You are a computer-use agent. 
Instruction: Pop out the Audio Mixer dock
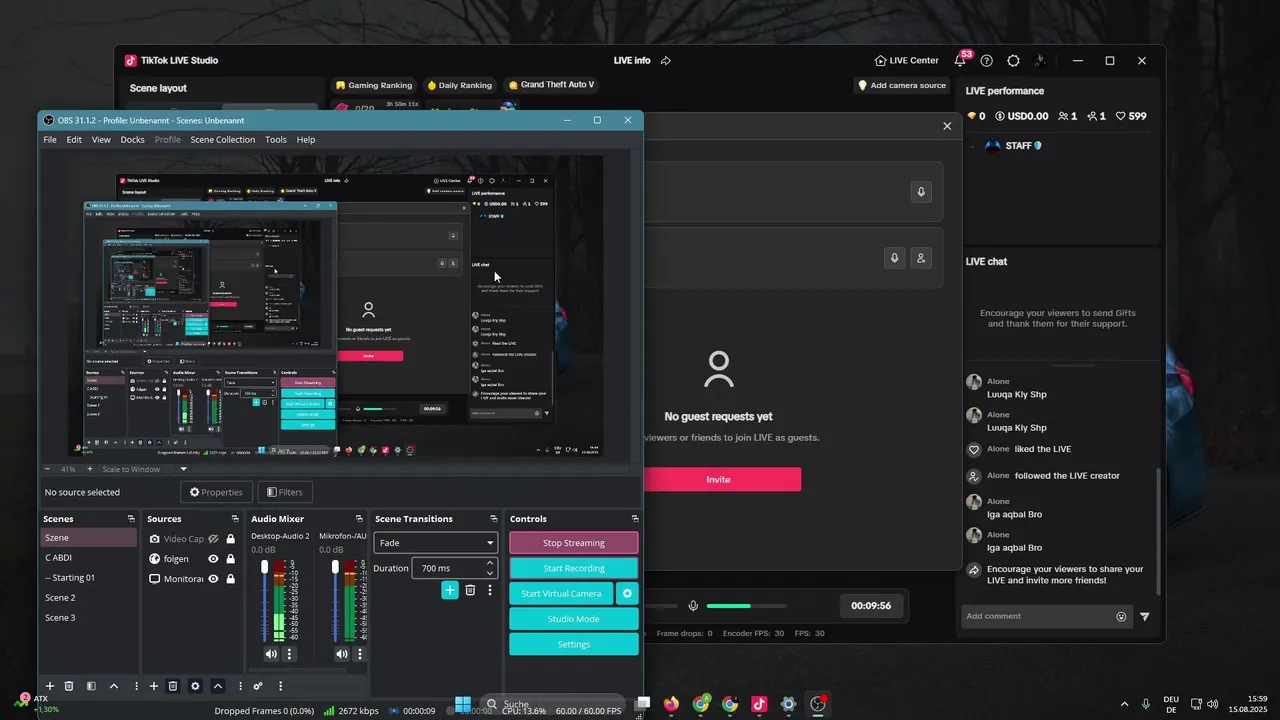(x=359, y=519)
